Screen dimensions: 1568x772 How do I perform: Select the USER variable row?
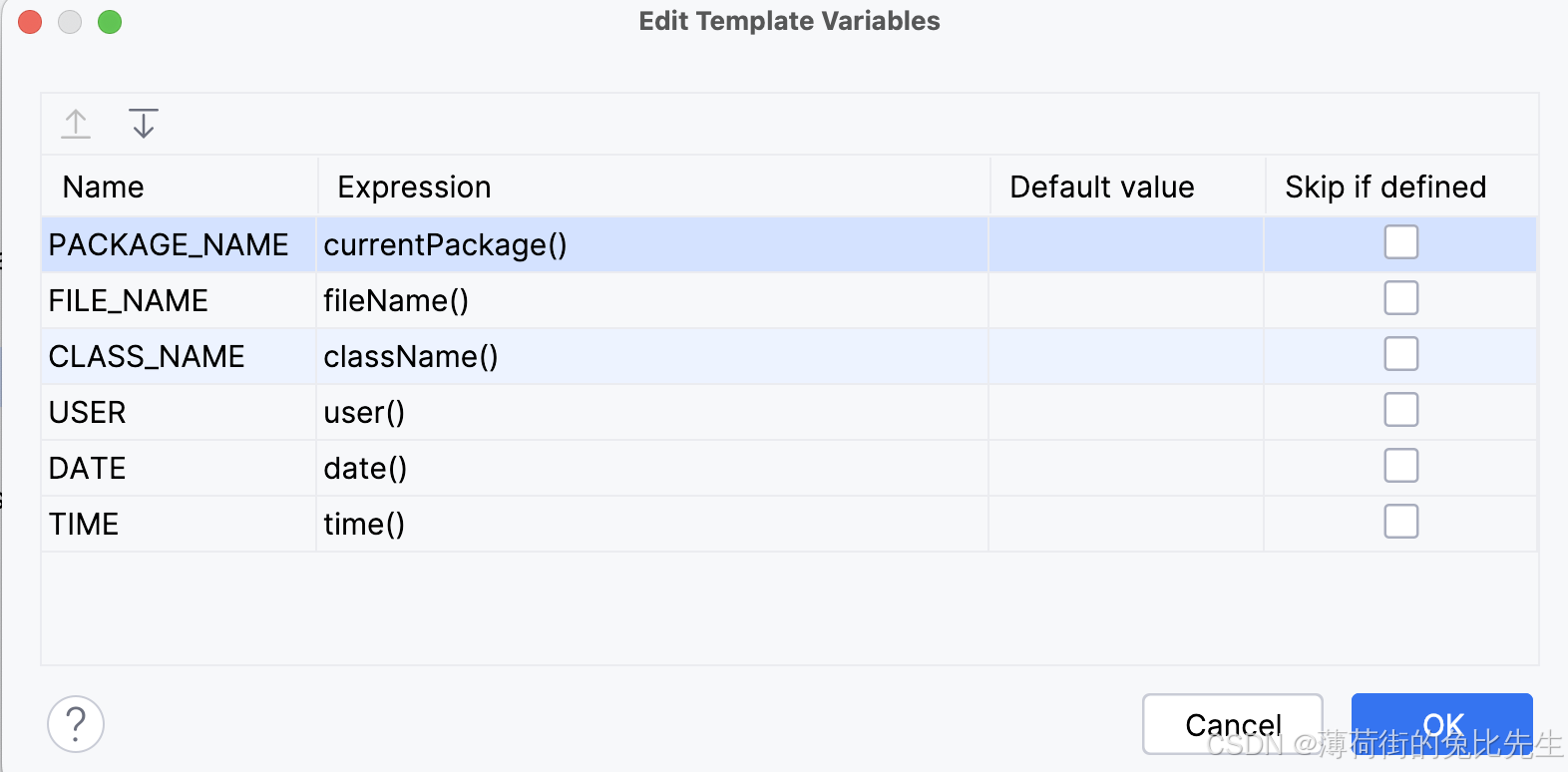(88, 413)
